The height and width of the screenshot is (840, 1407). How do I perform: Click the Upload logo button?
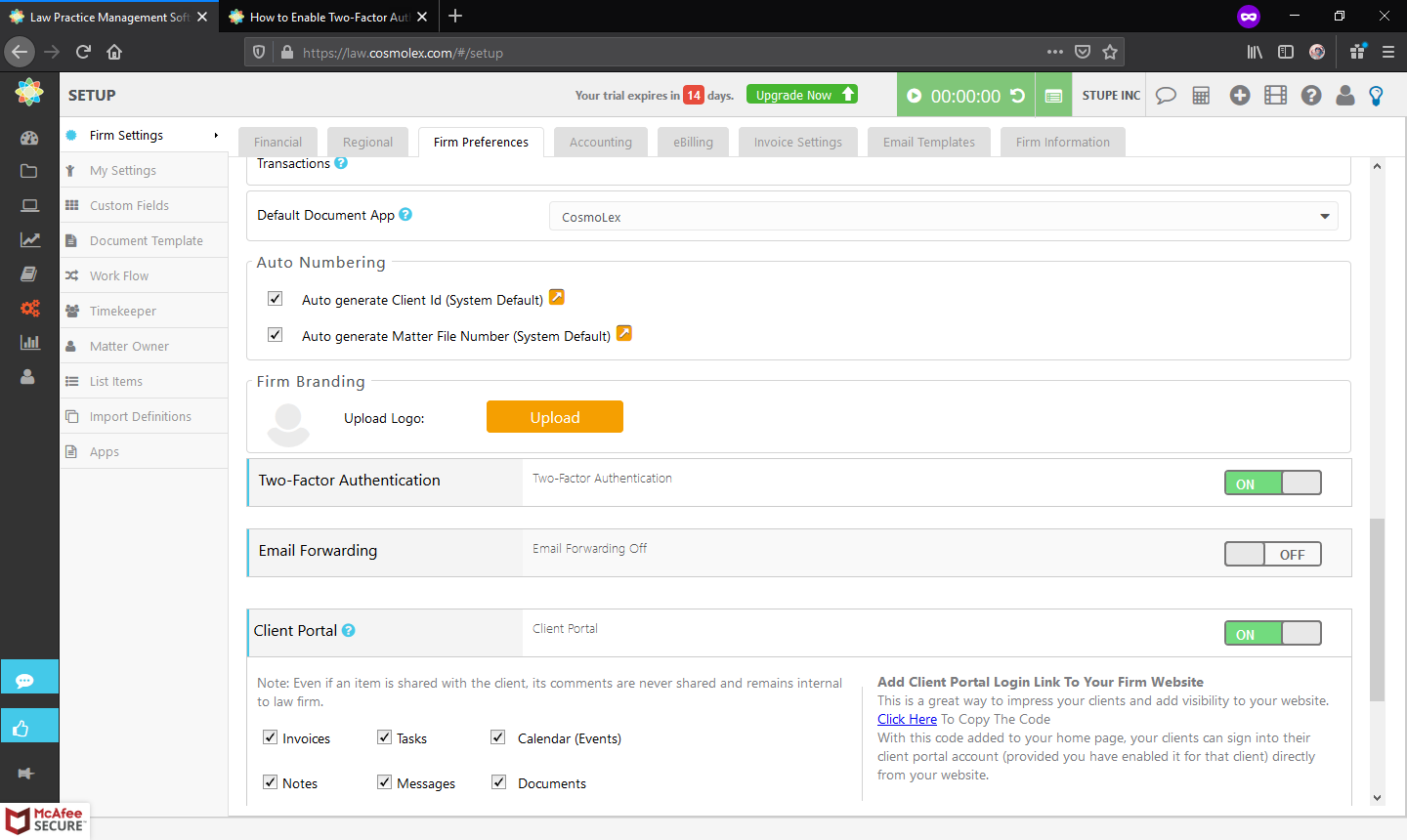[x=555, y=417]
